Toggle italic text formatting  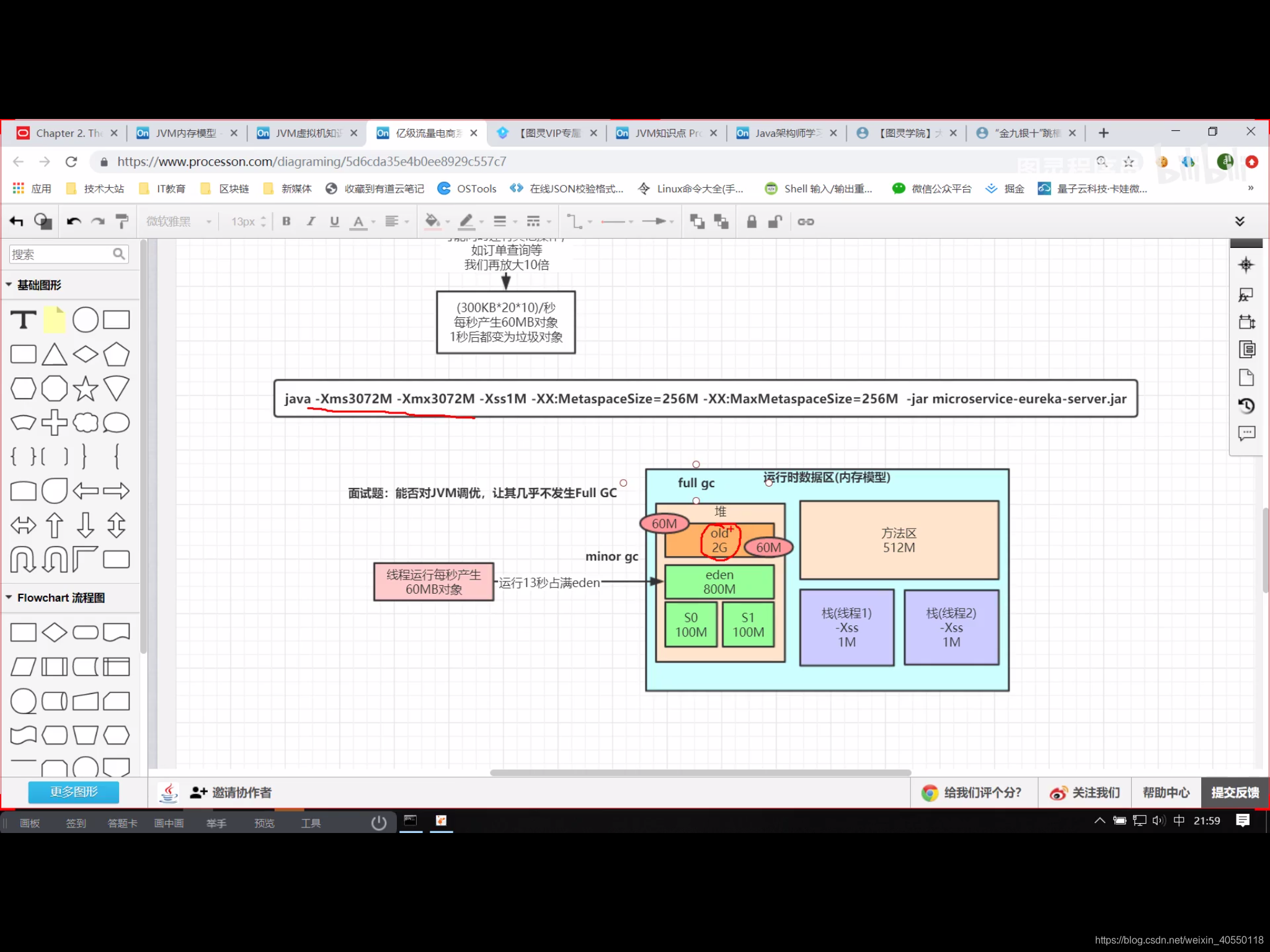(311, 221)
